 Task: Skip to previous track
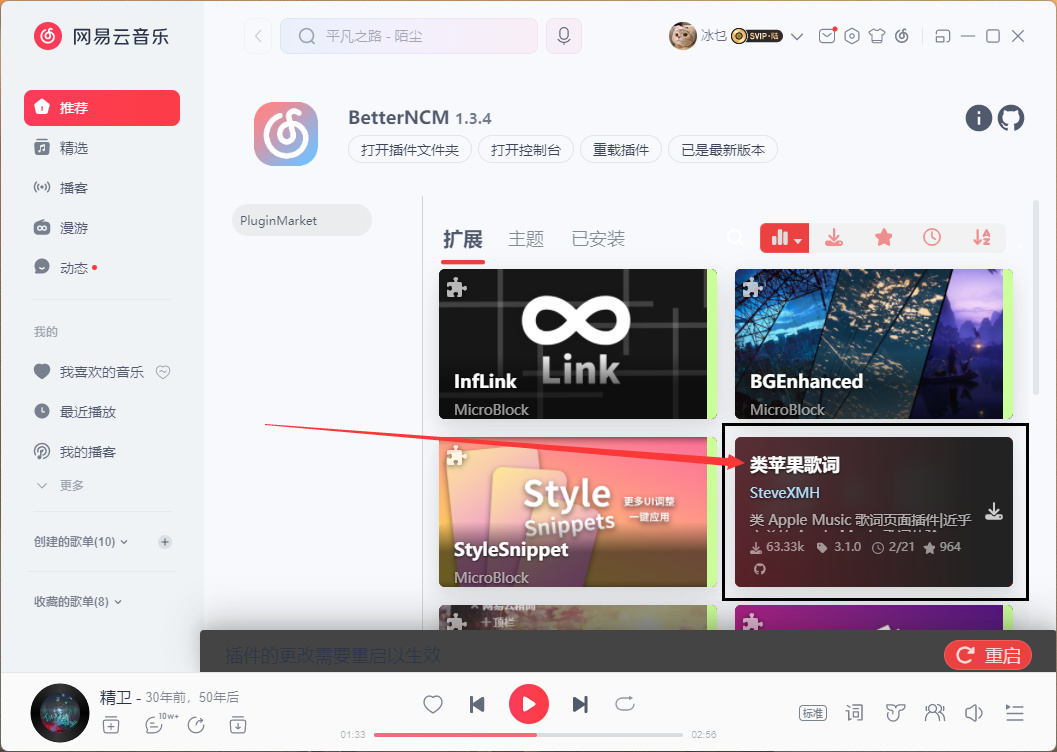coord(477,704)
